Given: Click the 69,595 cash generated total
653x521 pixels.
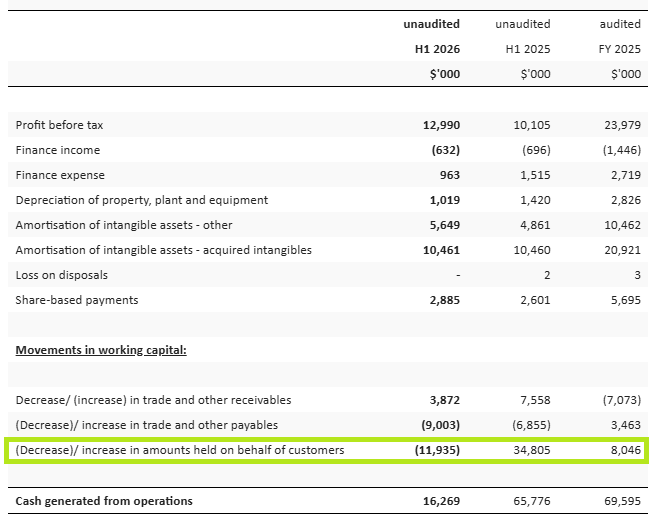Looking at the screenshot, I should 621,500.
